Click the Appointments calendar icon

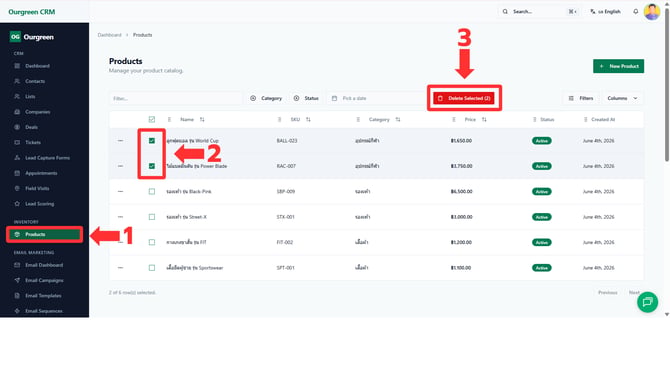tap(17, 173)
